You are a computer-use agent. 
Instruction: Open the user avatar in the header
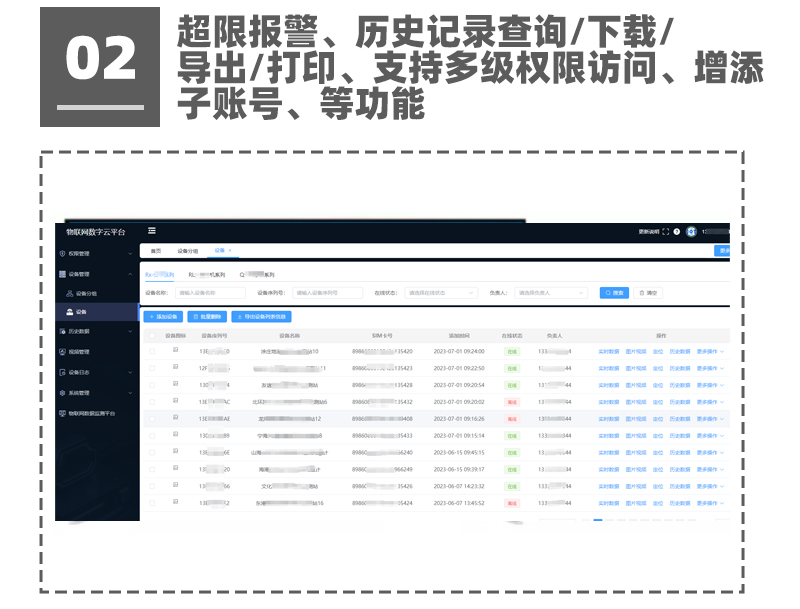[x=691, y=232]
